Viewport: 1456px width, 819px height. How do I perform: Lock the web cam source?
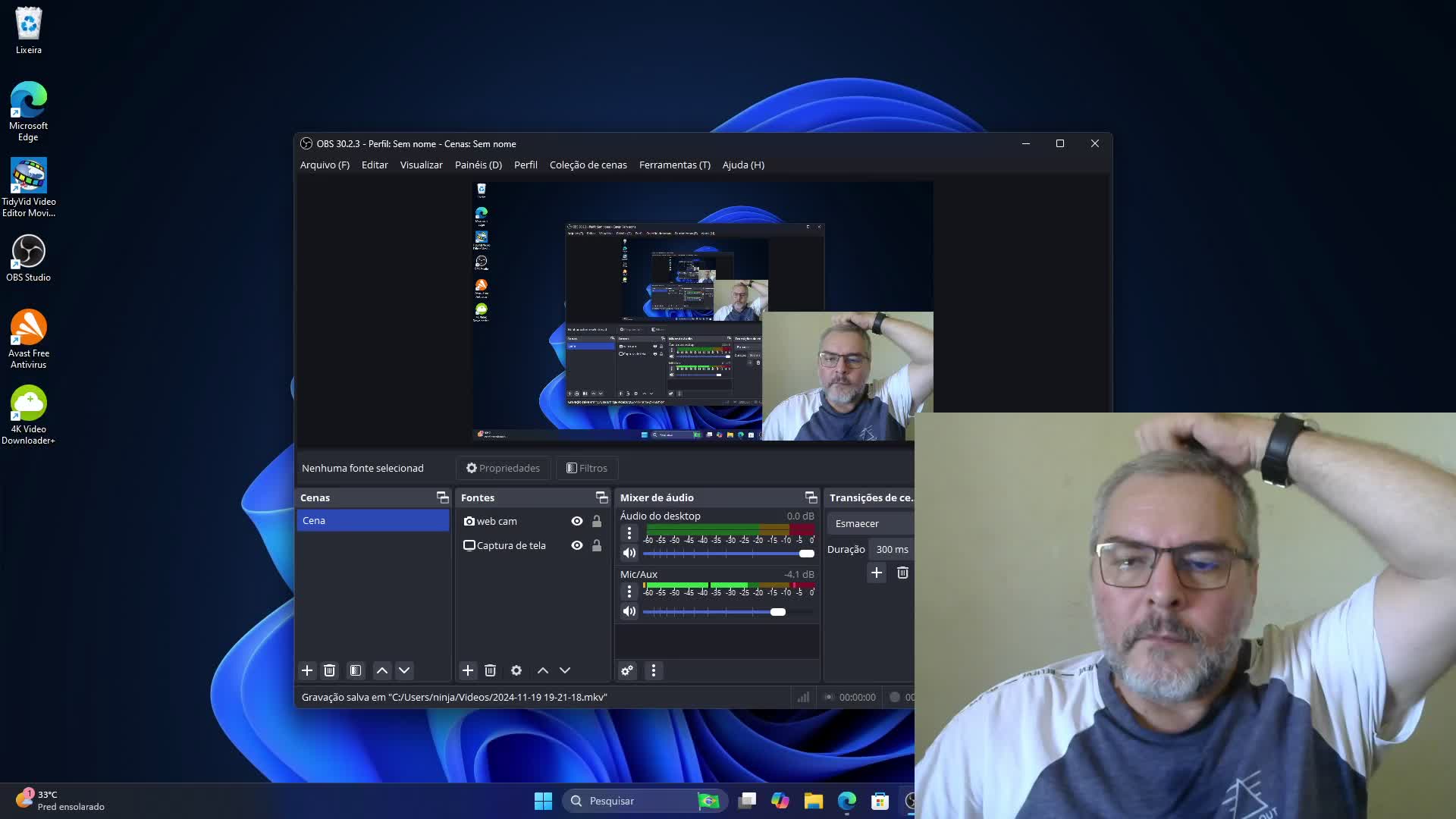tap(597, 521)
